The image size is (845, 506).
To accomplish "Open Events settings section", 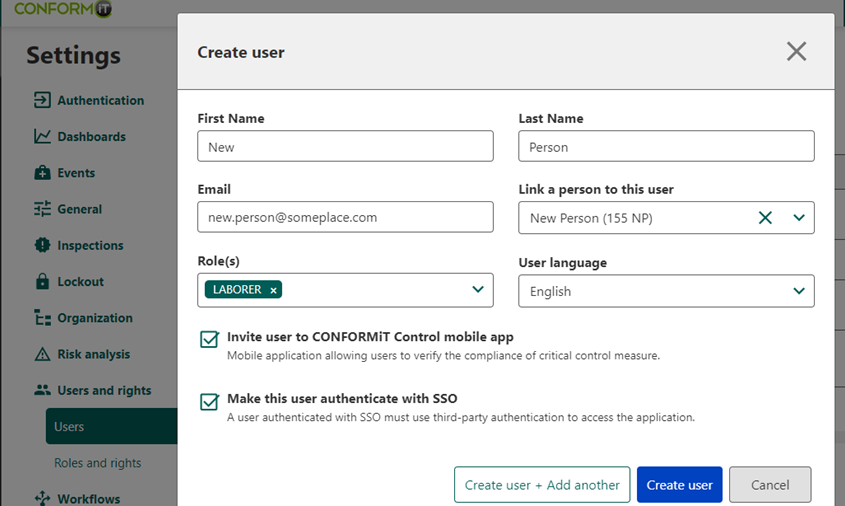I will tap(76, 172).
